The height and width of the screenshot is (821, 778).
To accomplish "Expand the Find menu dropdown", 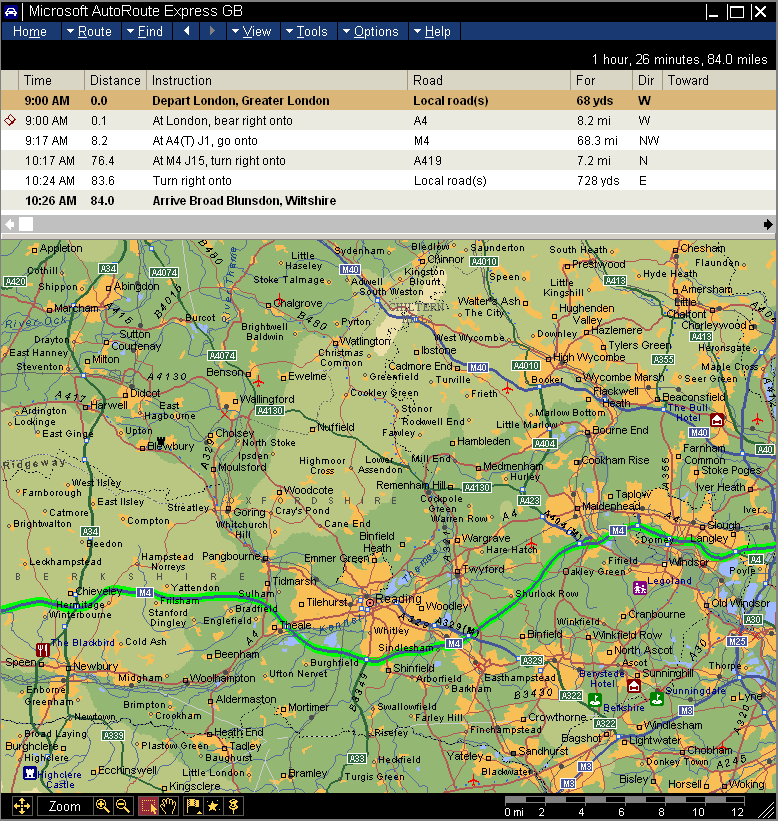I will click(x=144, y=31).
